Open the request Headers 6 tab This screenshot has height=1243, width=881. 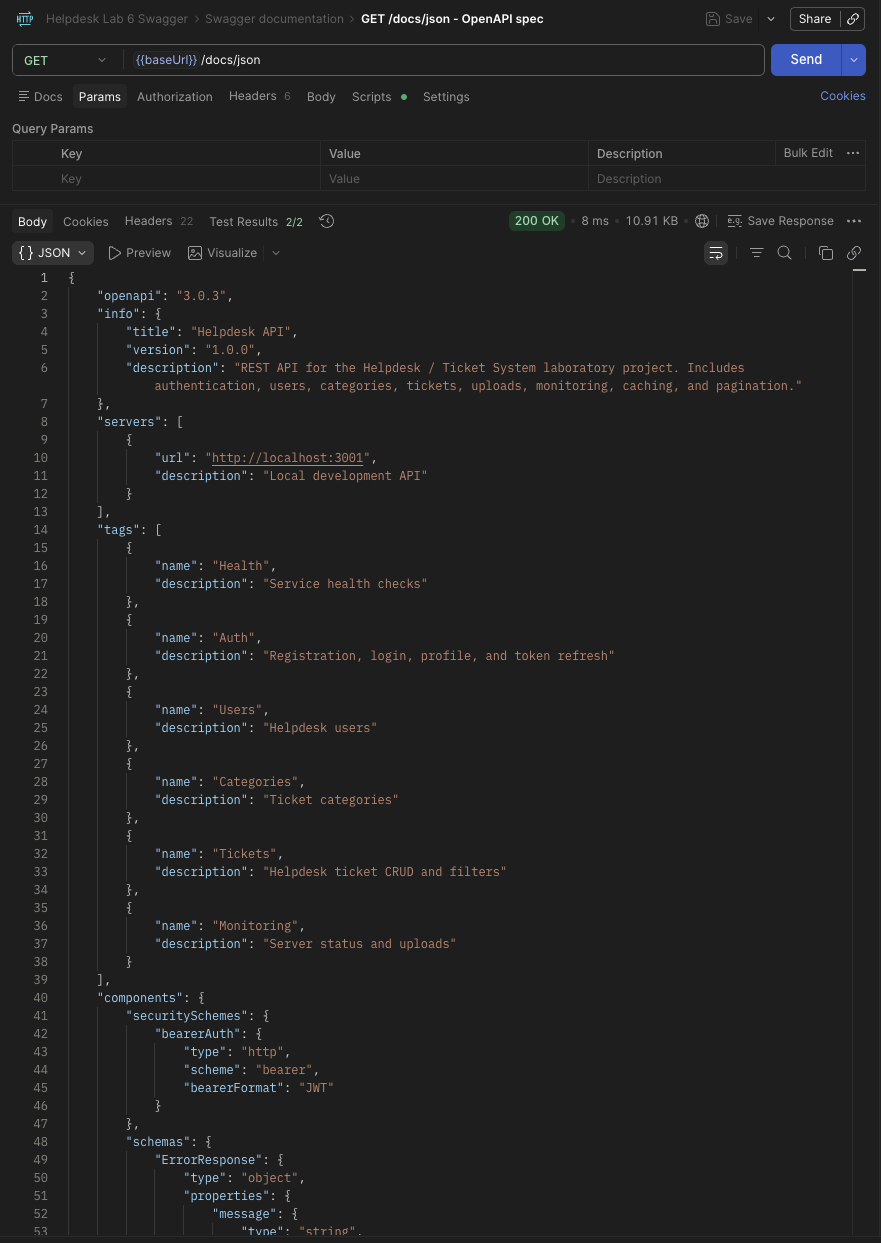259,96
